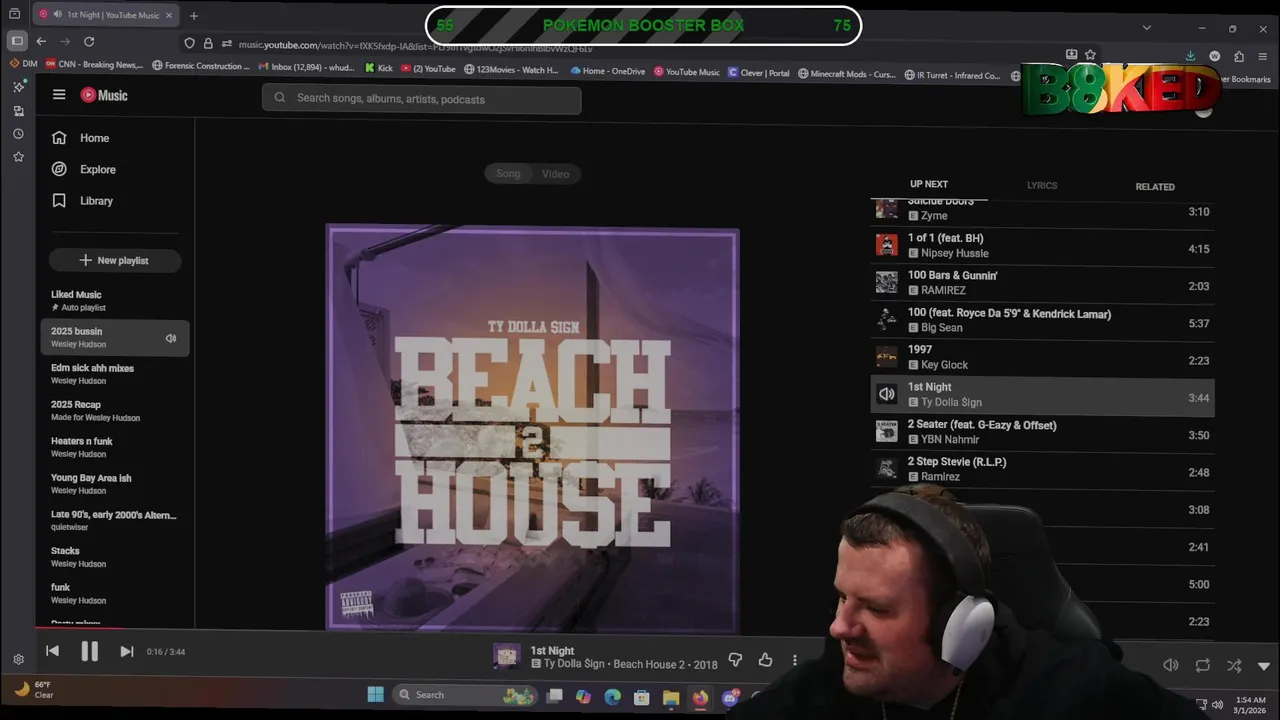
Task: Open the AI chatbot sparkle icon in Firefox sidebar
Action: 18,87
